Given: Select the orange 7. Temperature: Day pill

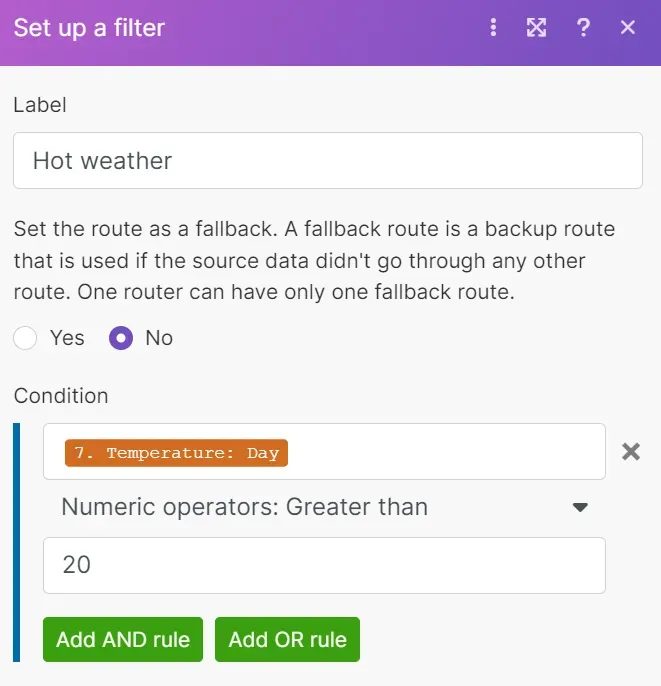Looking at the screenshot, I should 176,453.
